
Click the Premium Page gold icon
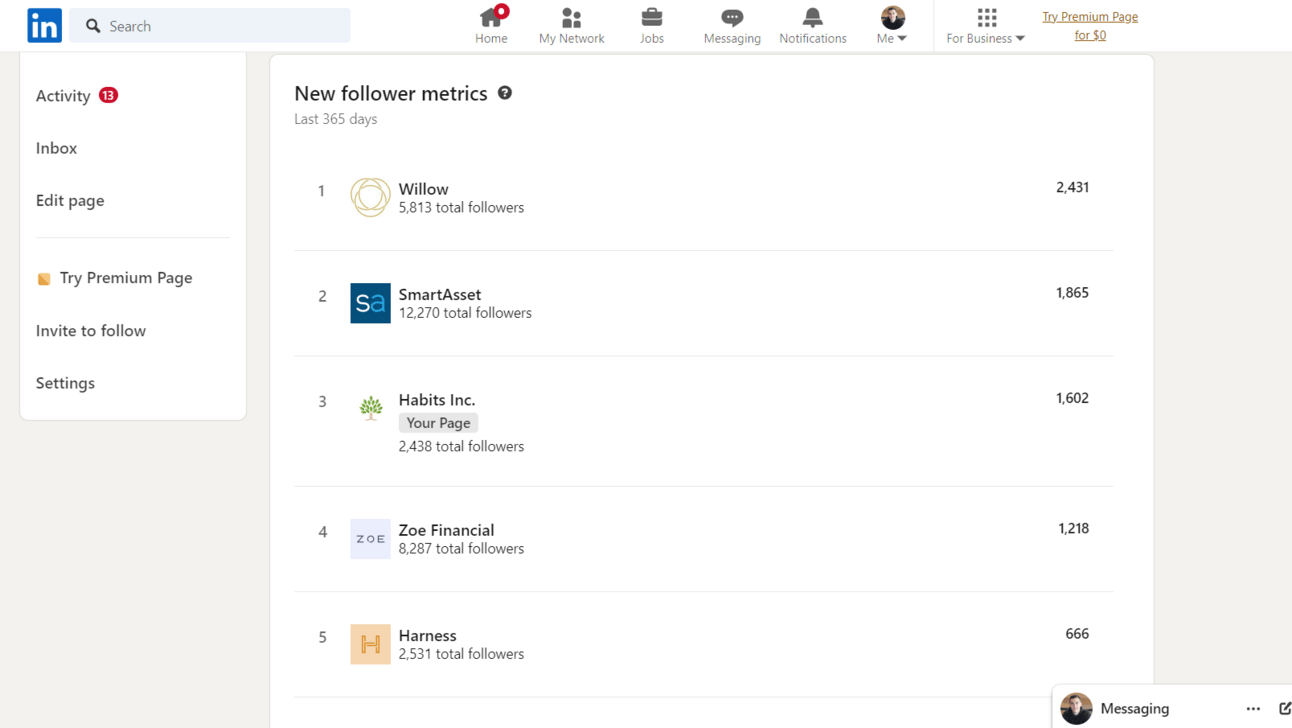[x=44, y=279]
